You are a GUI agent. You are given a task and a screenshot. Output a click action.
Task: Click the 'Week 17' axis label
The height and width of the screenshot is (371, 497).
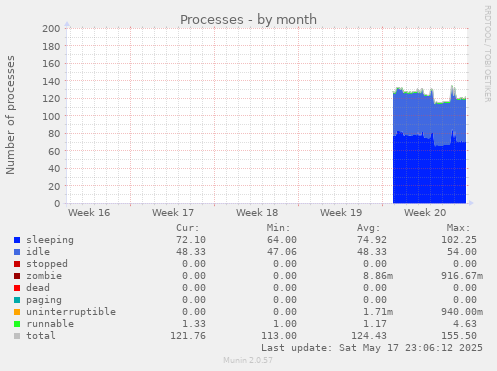click(x=173, y=213)
